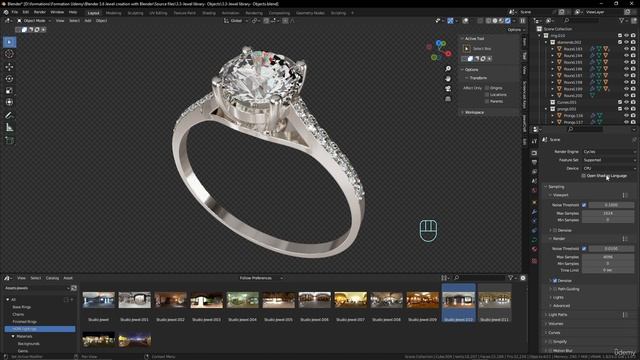Choose the Select Box tool
Screen dimensions: 640x360
point(9,42)
